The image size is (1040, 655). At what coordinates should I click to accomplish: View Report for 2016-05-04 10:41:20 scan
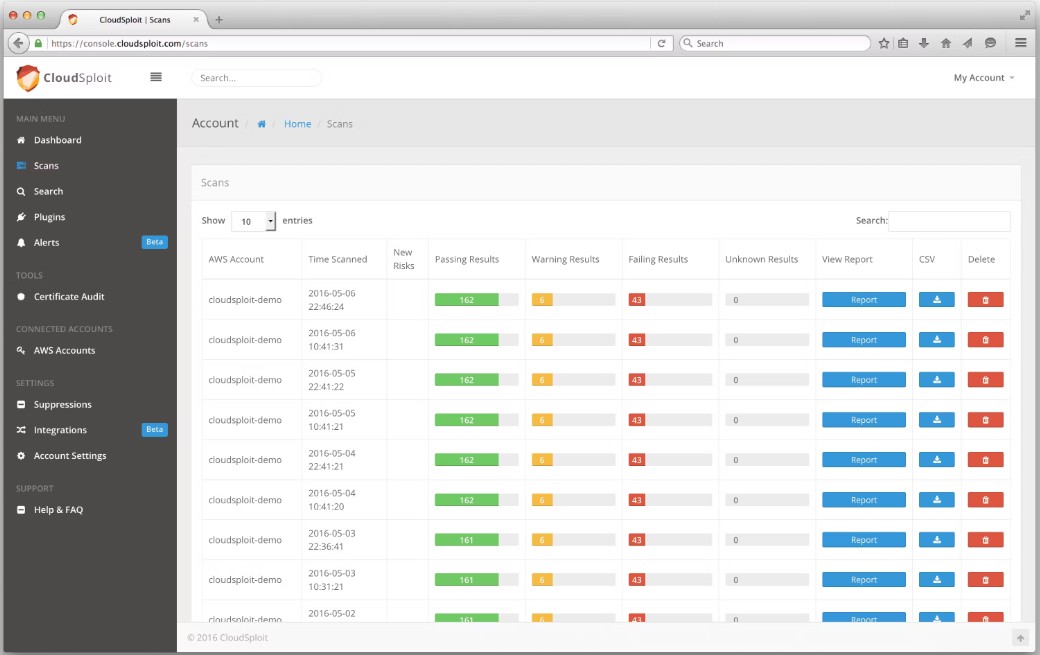tap(864, 500)
